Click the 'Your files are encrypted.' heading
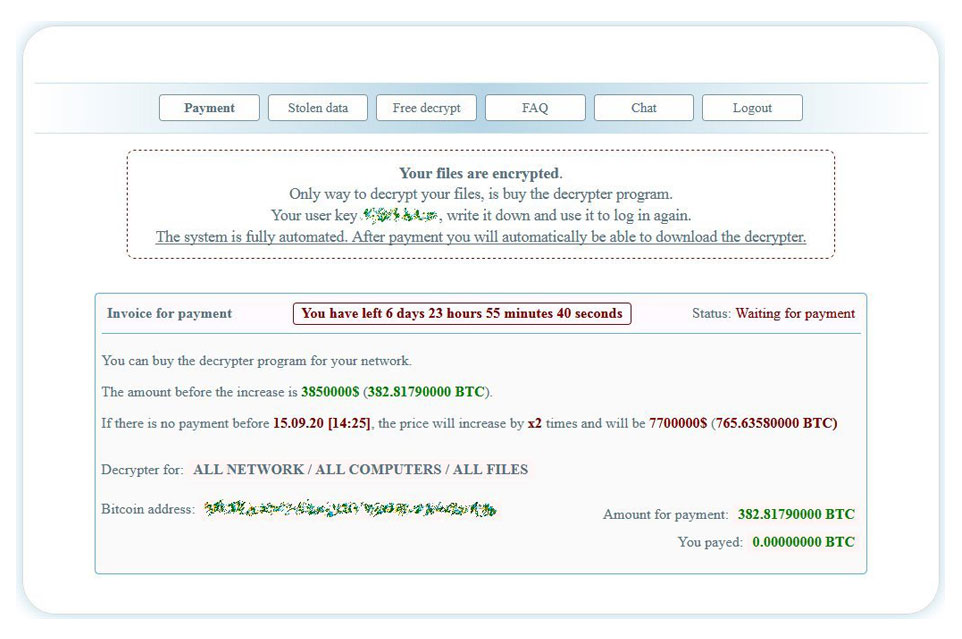The image size is (962, 639). [480, 174]
